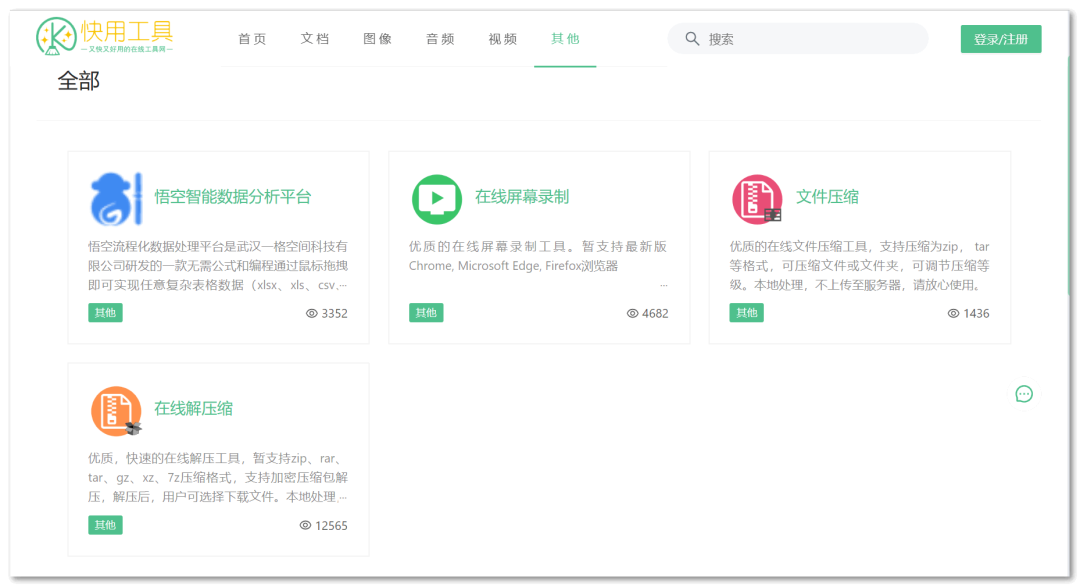Click the 在线屏幕录制 play icon
The height and width of the screenshot is (587, 1080).
point(435,198)
